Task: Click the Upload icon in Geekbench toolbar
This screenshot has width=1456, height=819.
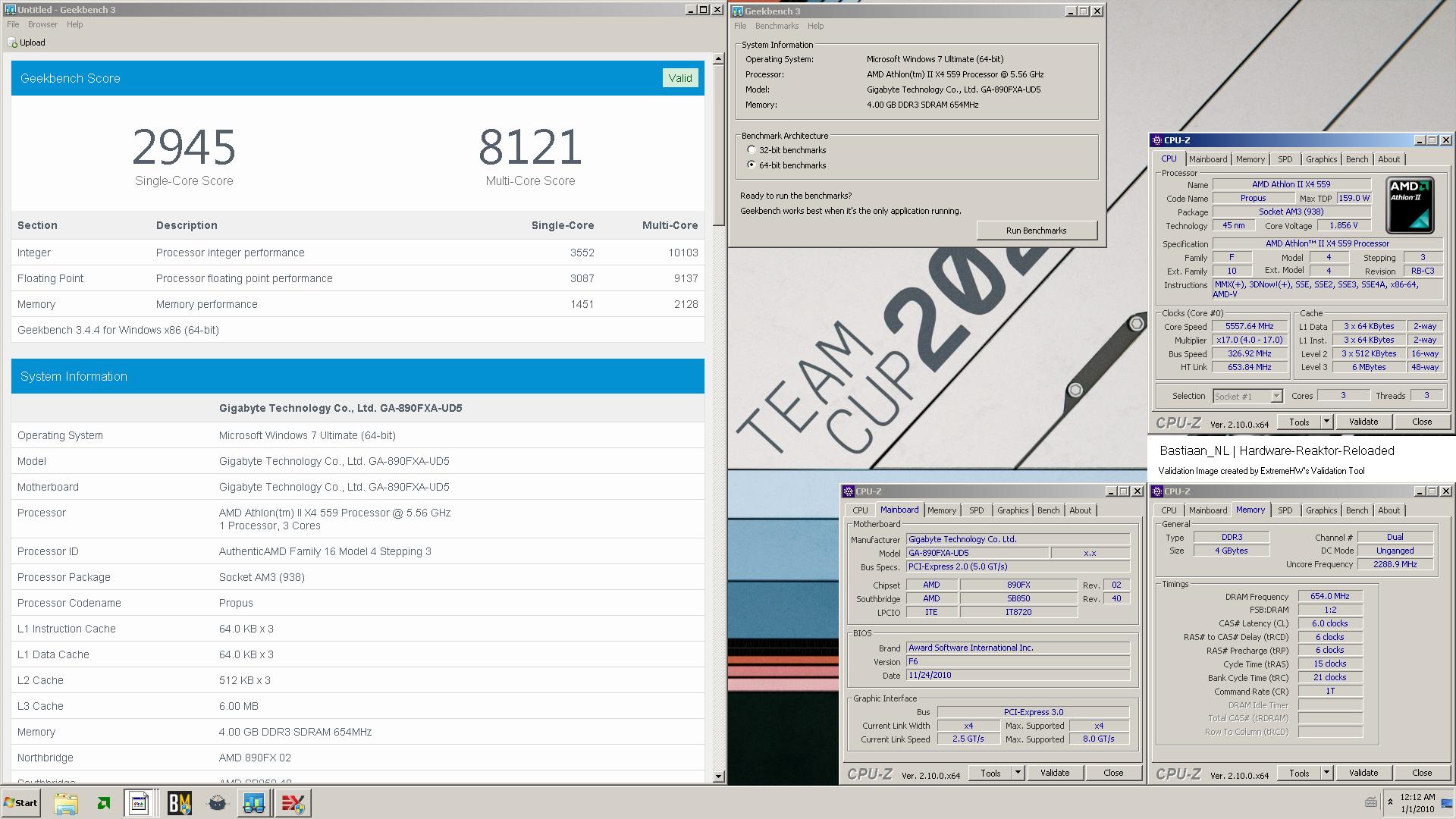Action: coord(12,42)
